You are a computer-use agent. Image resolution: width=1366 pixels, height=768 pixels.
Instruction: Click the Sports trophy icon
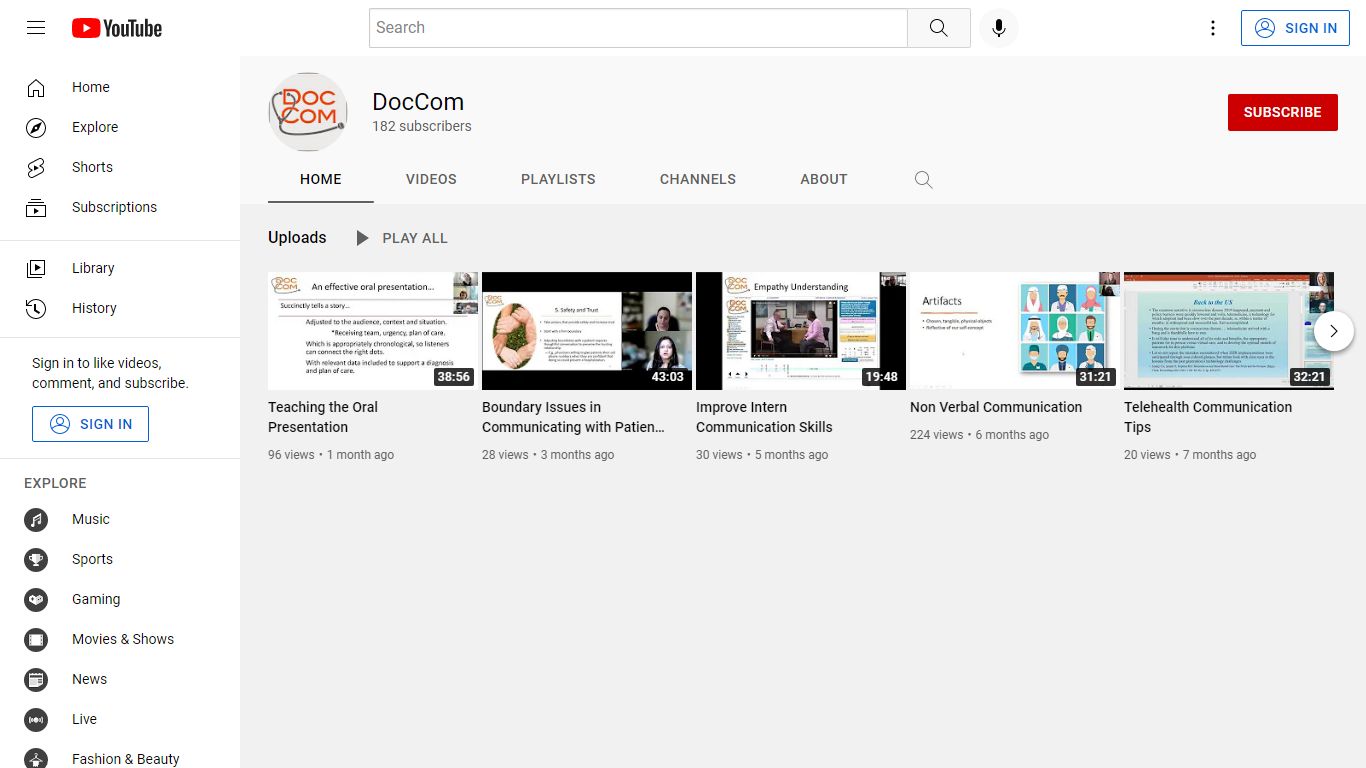point(36,559)
